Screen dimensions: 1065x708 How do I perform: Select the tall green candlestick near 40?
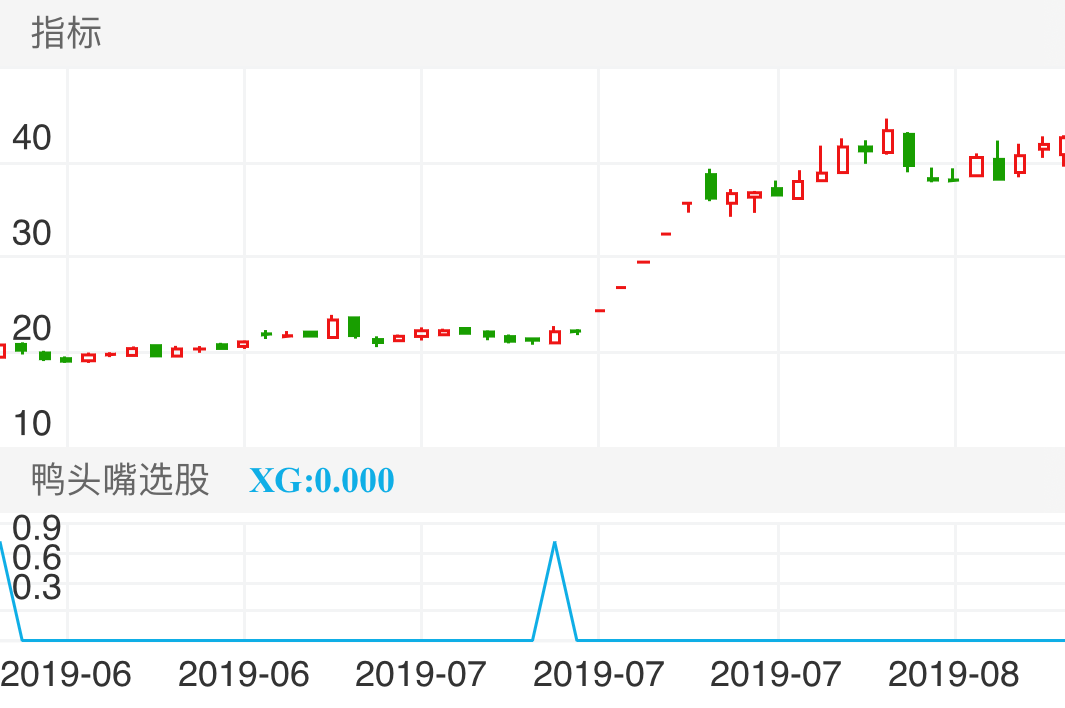pos(908,152)
